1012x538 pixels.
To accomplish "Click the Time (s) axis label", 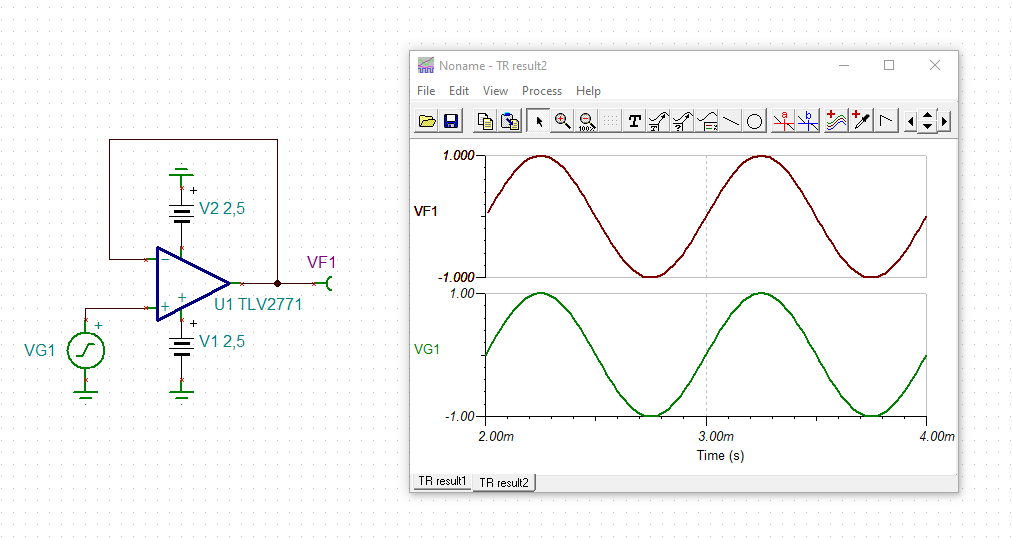I will (720, 455).
